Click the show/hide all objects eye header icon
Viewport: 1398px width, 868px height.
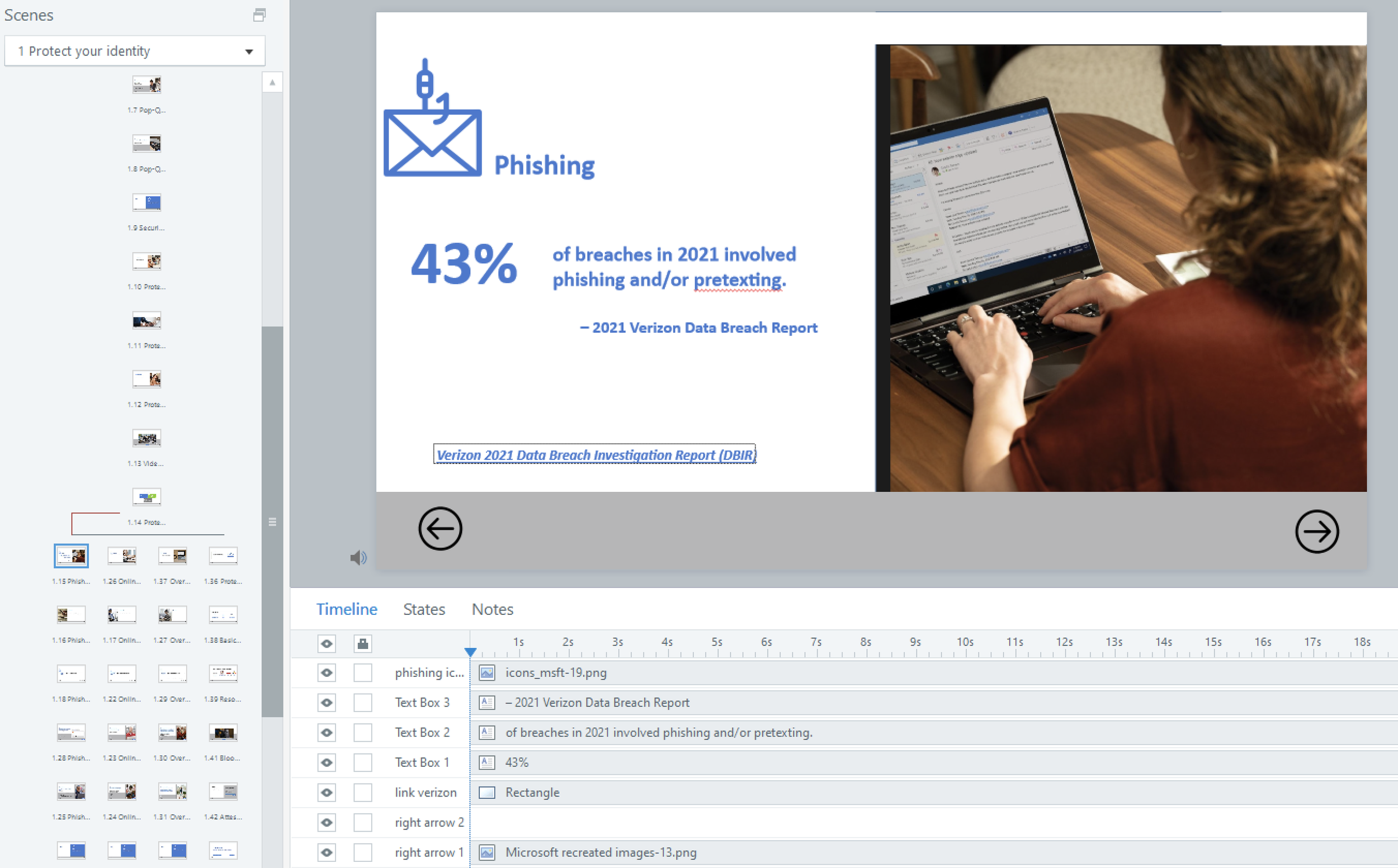click(327, 643)
